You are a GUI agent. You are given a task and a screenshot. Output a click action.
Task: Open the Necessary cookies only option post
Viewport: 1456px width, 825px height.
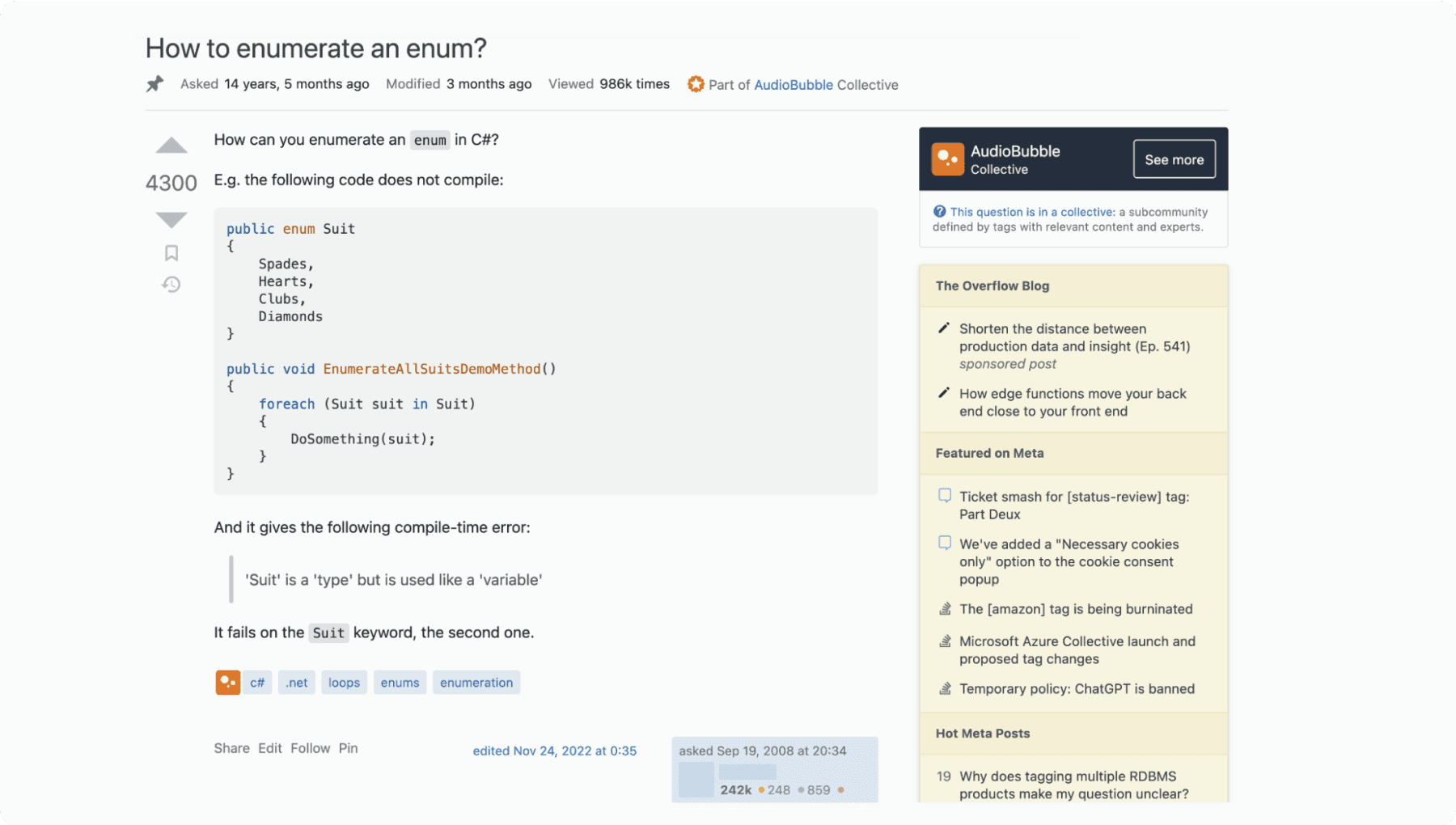point(1069,561)
